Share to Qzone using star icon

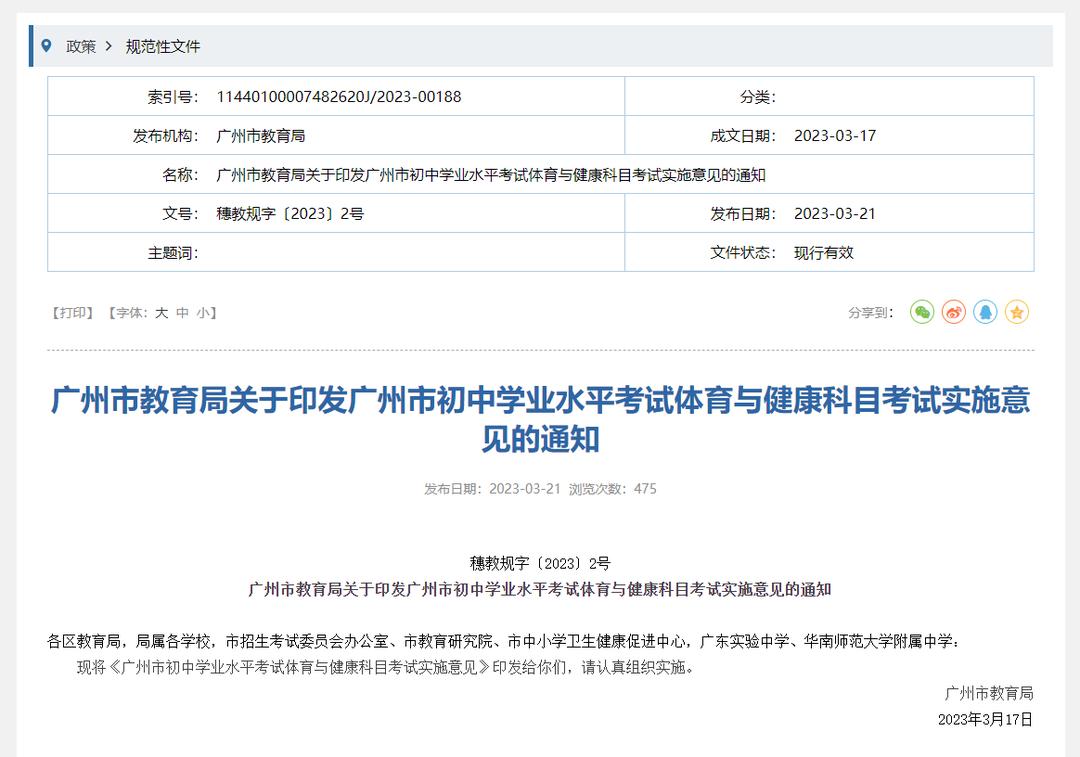[x=1017, y=312]
